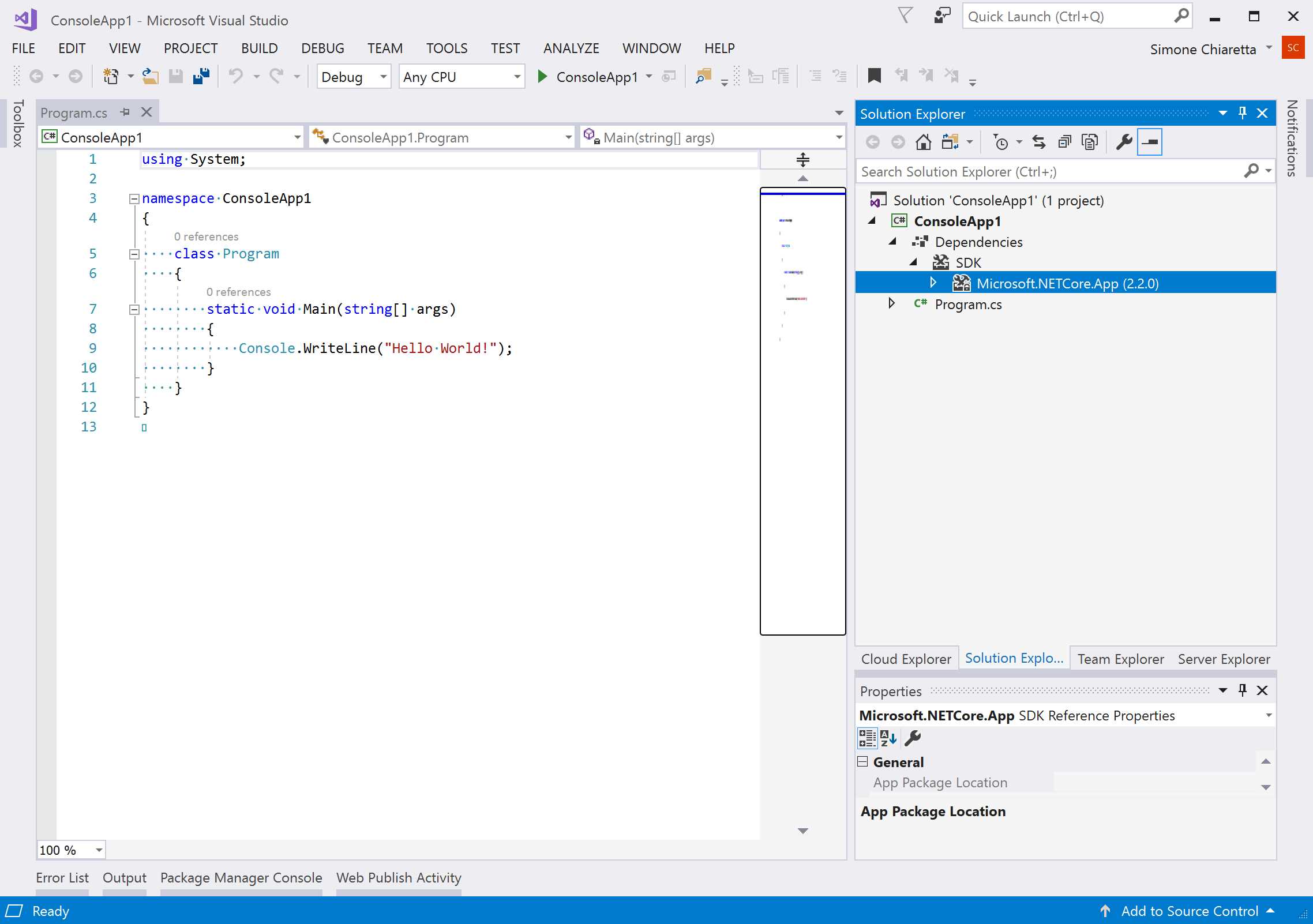Image resolution: width=1313 pixels, height=924 pixels.
Task: Click the Home icon in Solution Explorer
Action: point(924,141)
